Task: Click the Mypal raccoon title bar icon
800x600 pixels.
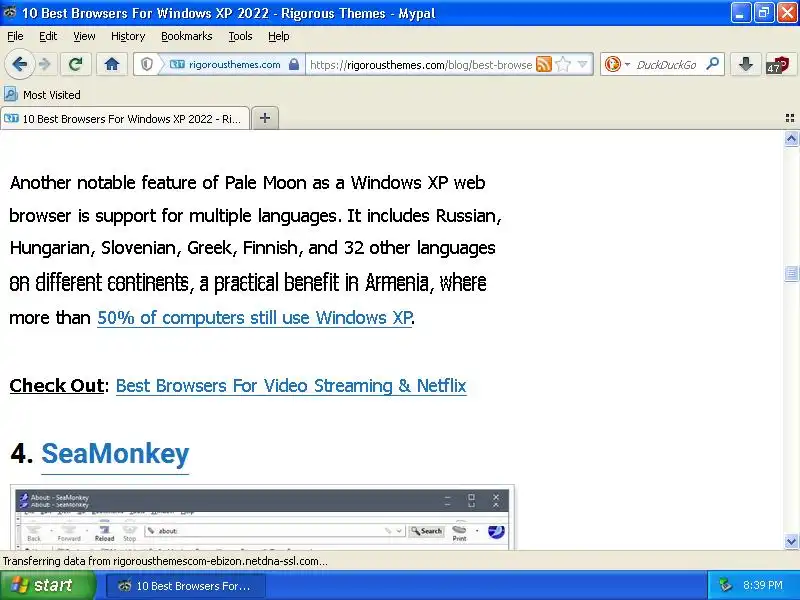Action: [x=9, y=12]
